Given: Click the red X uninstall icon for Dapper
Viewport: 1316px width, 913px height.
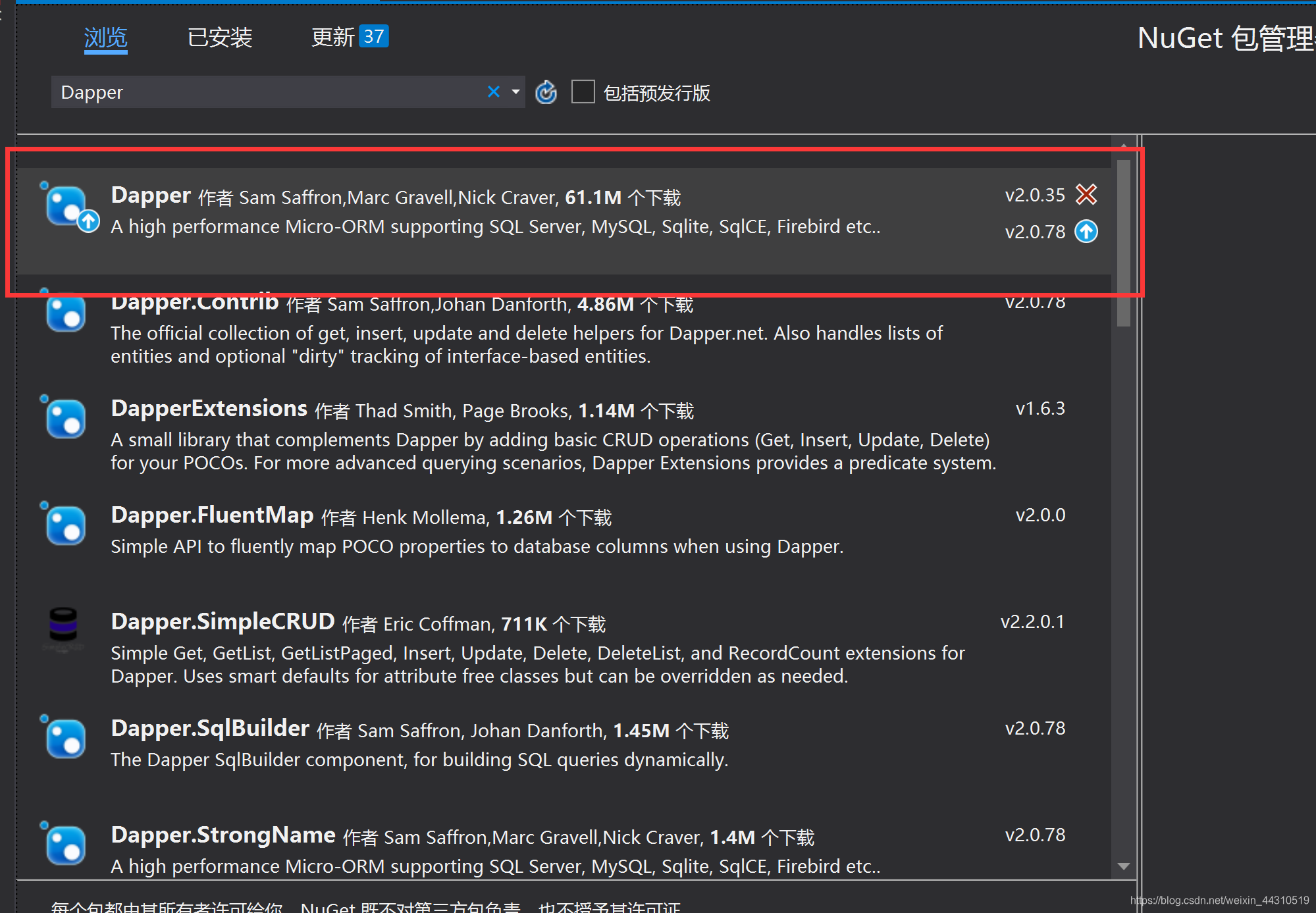Looking at the screenshot, I should [1086, 194].
